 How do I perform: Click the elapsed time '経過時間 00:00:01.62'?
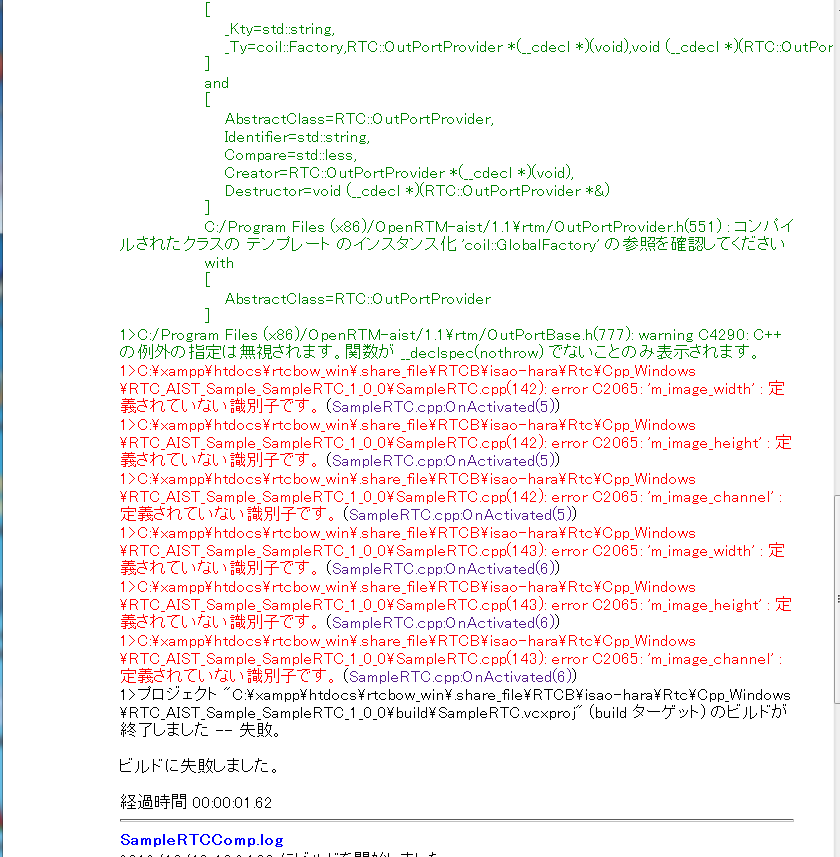coord(196,802)
